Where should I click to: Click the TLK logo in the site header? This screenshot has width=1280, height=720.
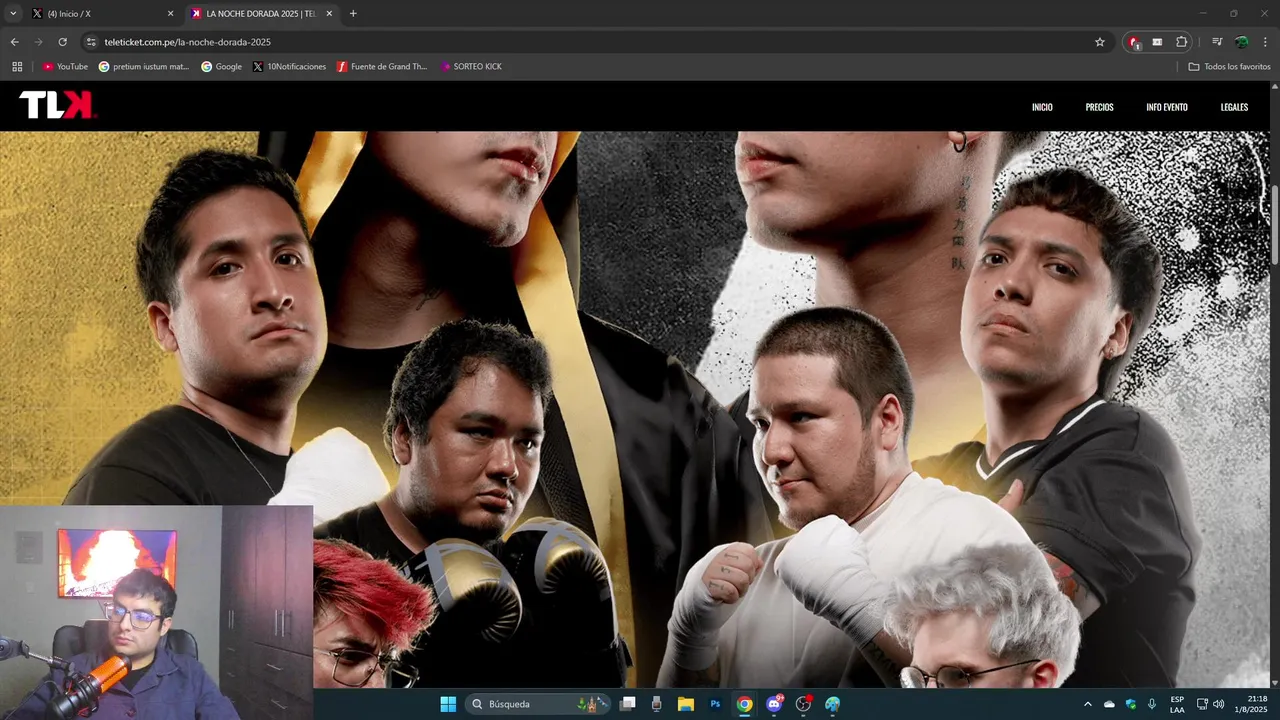pyautogui.click(x=57, y=105)
